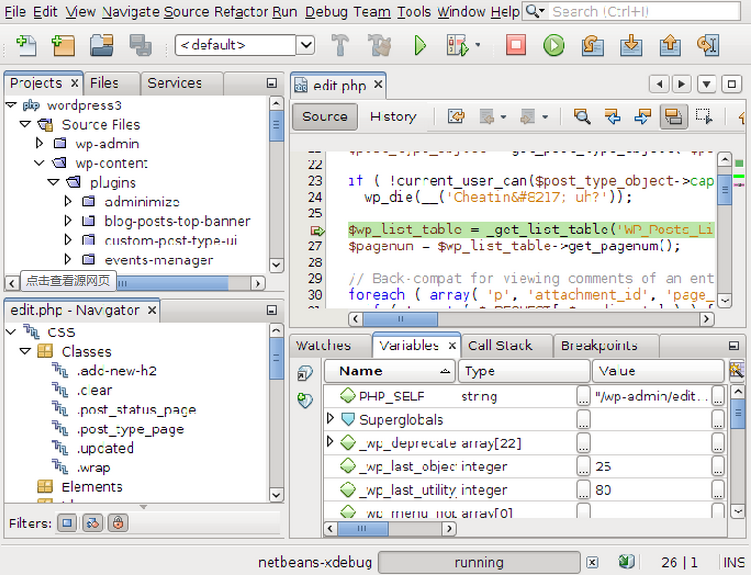Toggle highlight search in editor toolbar

pyautogui.click(x=673, y=117)
